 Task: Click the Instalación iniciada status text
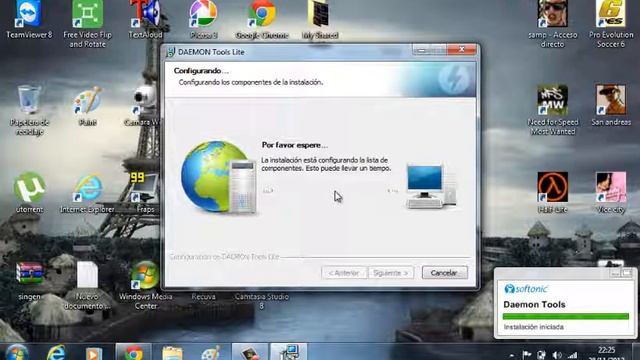click(533, 327)
